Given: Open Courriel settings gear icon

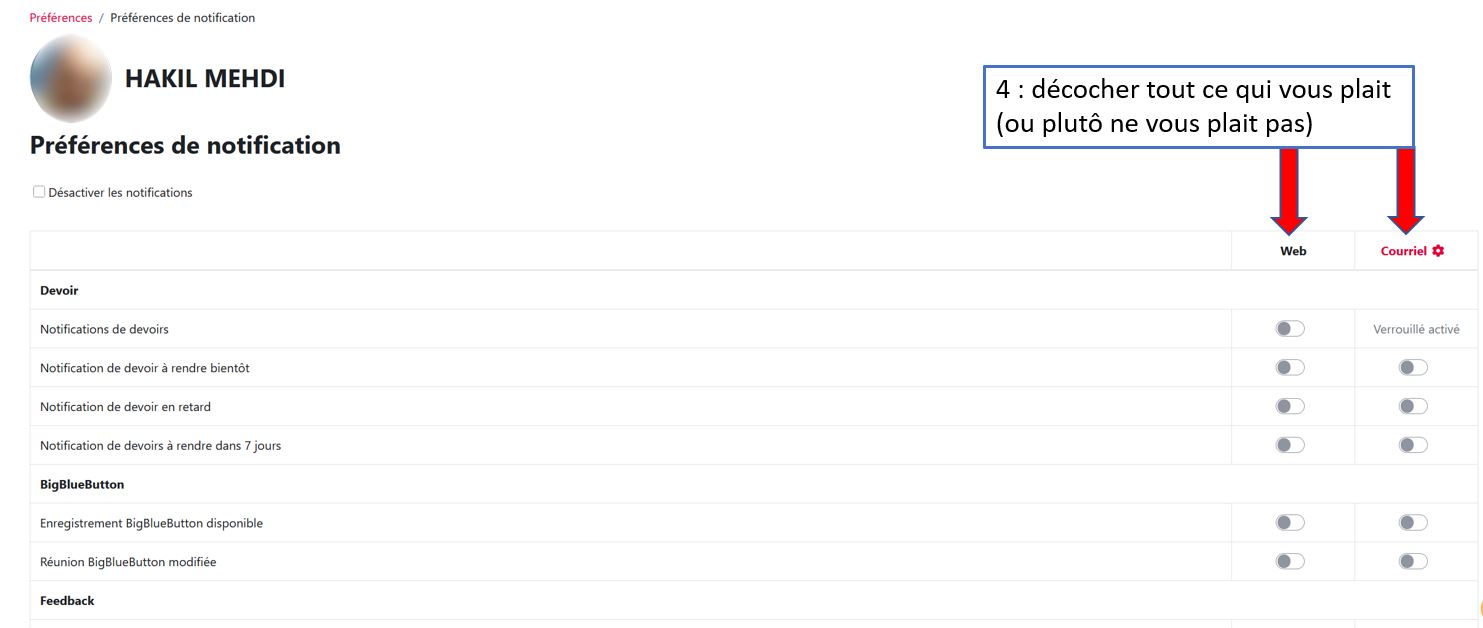Looking at the screenshot, I should pyautogui.click(x=1438, y=251).
